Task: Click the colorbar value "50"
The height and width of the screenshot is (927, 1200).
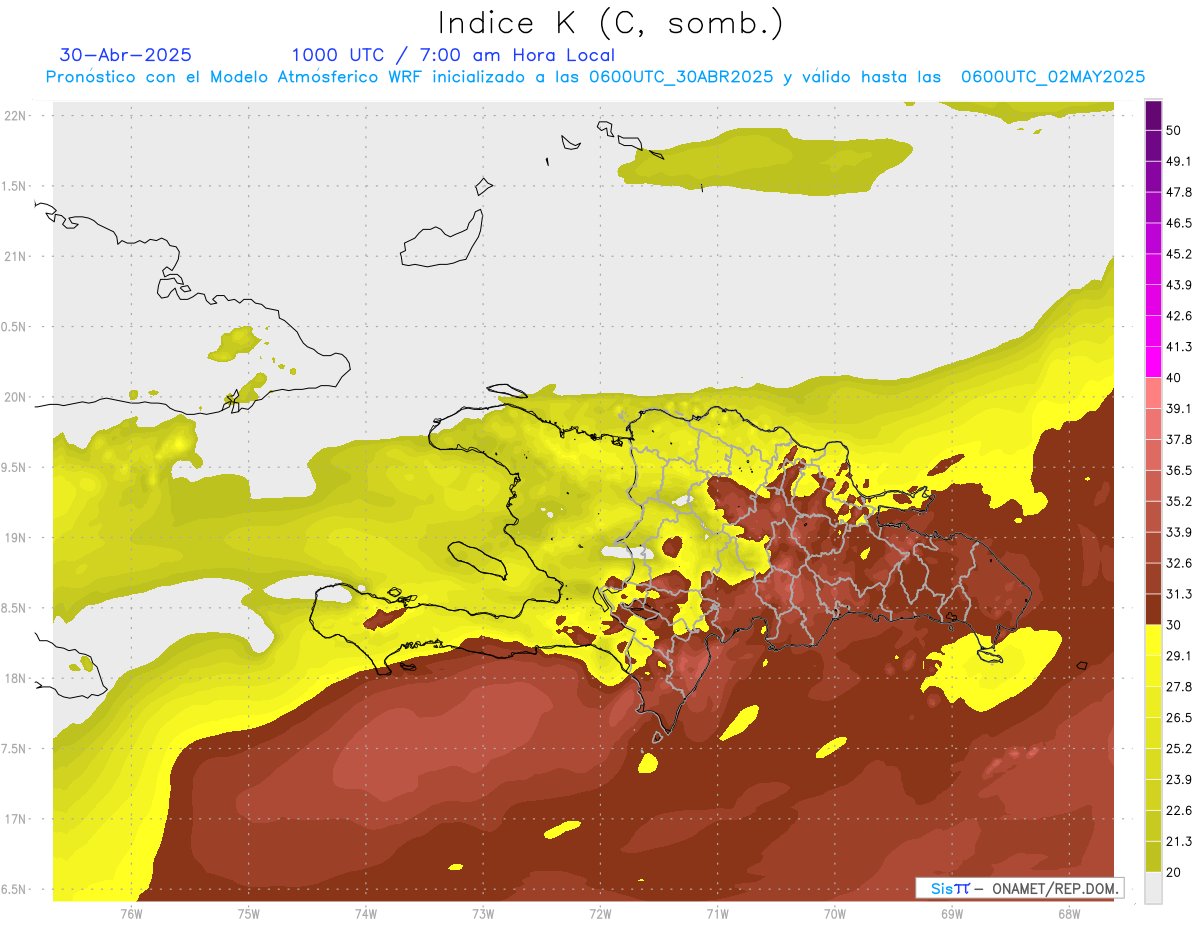Action: click(x=1174, y=130)
